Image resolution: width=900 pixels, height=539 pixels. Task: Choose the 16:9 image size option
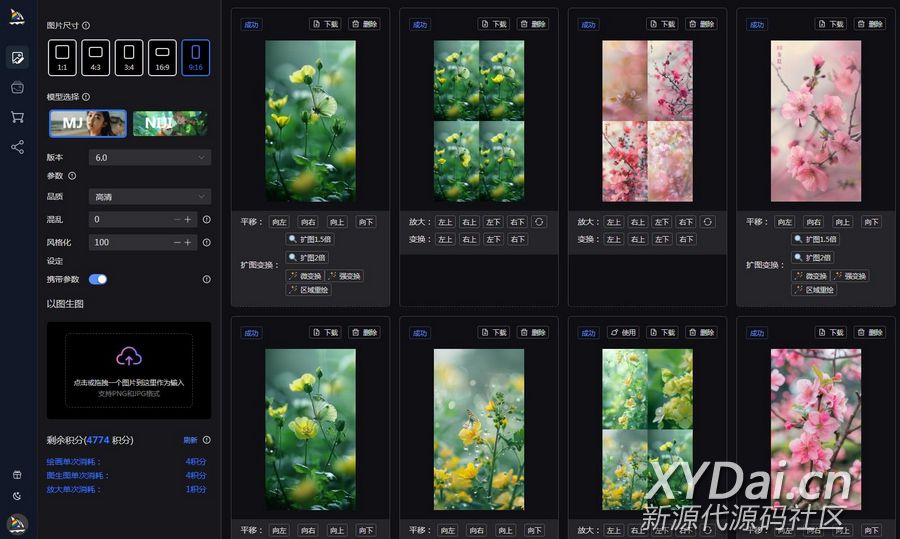point(162,57)
